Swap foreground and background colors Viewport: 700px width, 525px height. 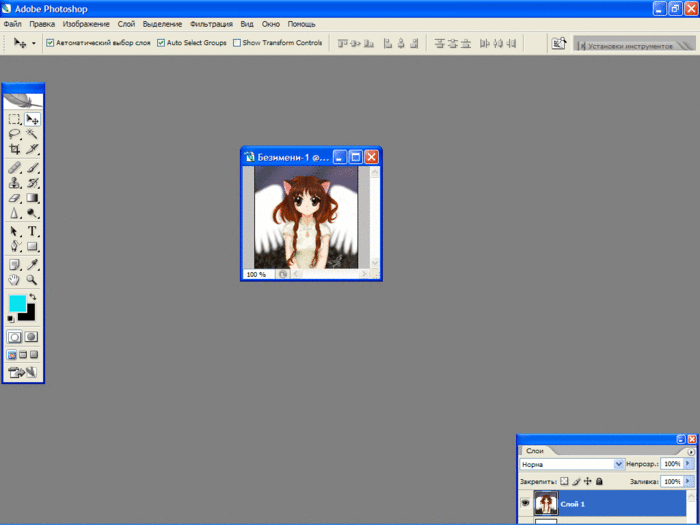(33, 297)
